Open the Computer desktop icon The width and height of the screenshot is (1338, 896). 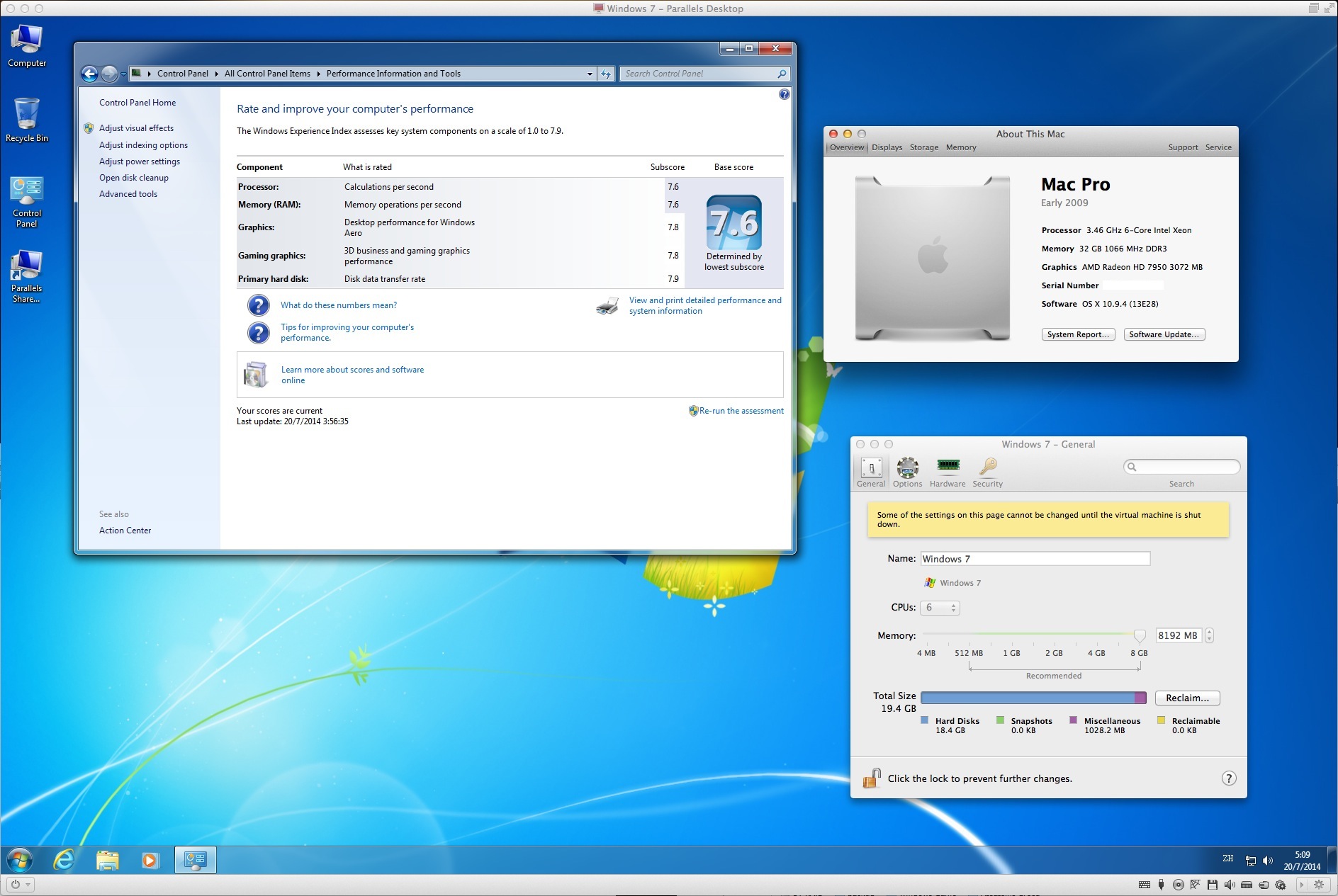[27, 45]
